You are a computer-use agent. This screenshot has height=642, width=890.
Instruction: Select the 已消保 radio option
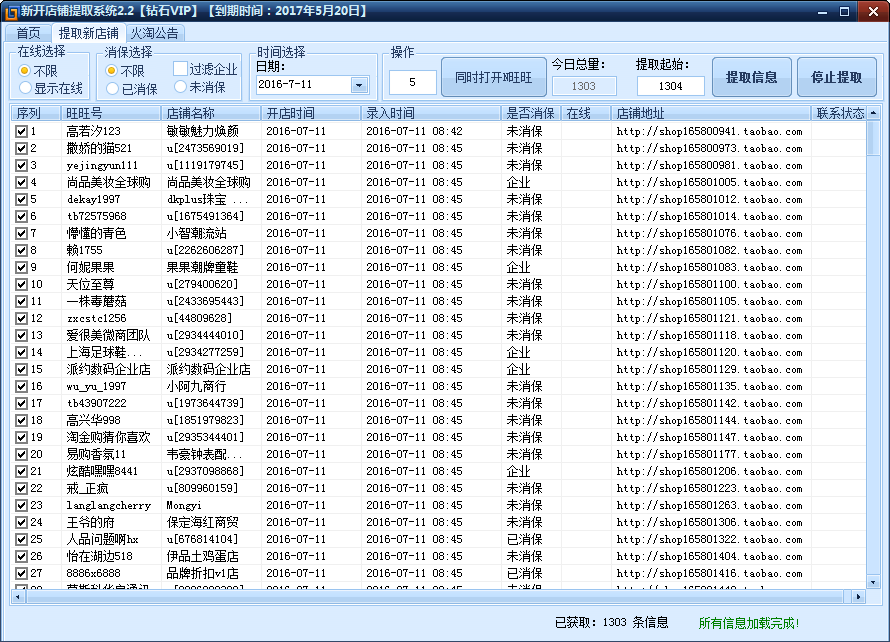[x=111, y=88]
